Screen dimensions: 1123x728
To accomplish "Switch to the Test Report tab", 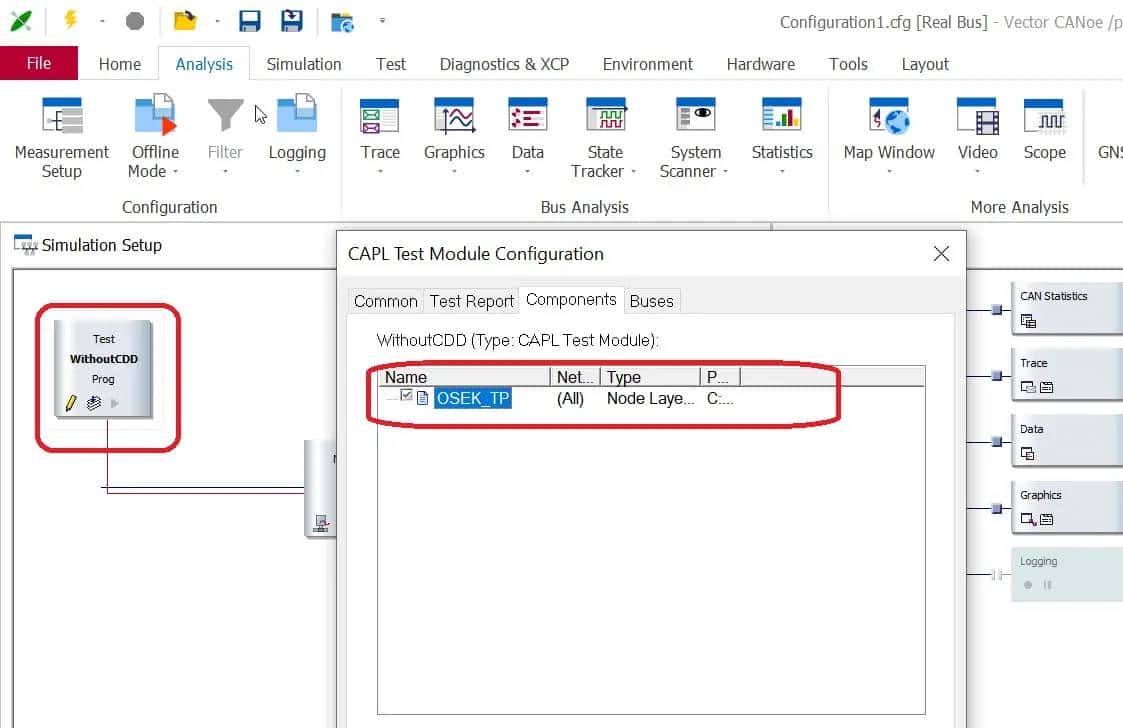I will (x=471, y=300).
